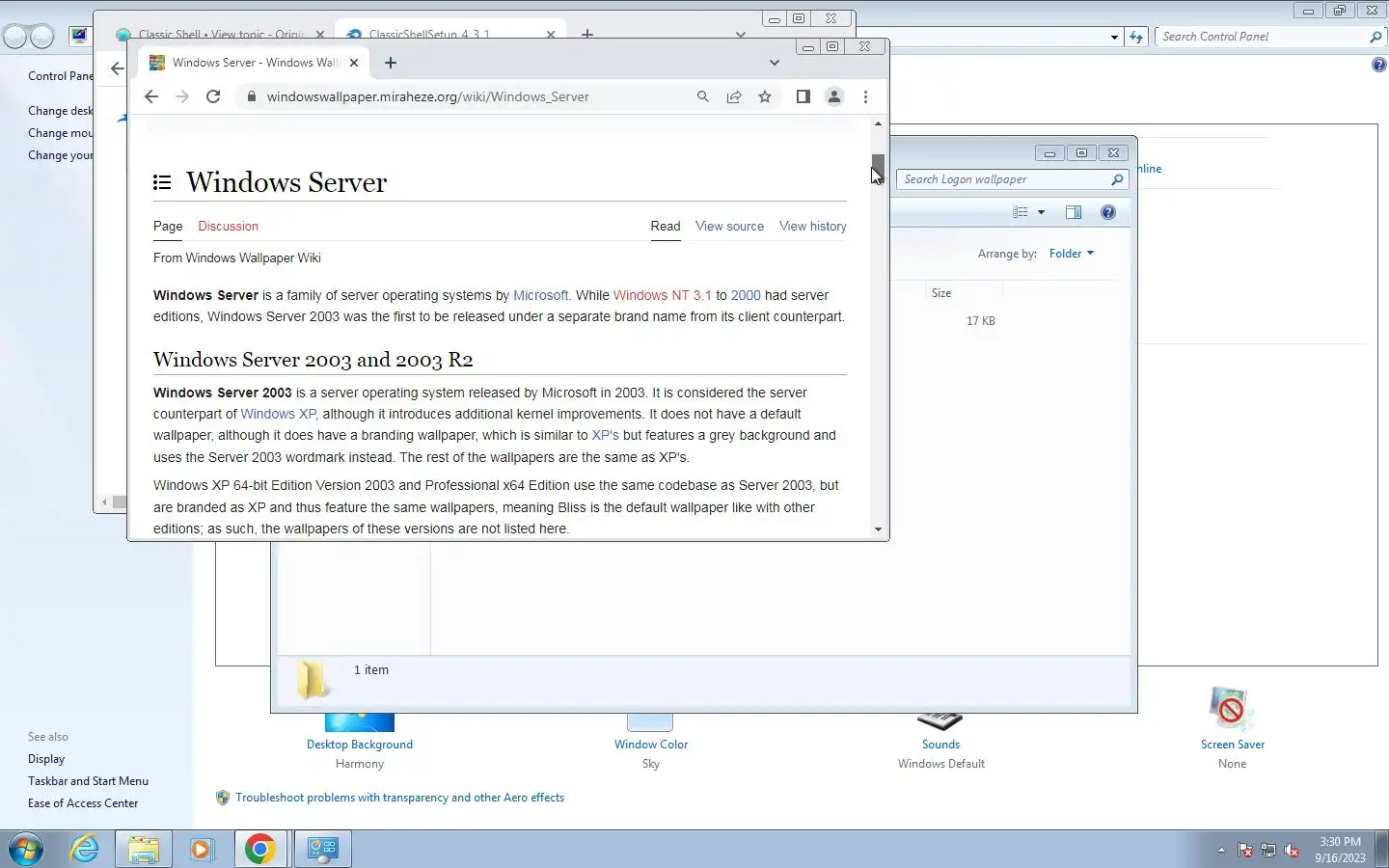Select the Read view tab
1389x868 pixels.
(x=666, y=226)
